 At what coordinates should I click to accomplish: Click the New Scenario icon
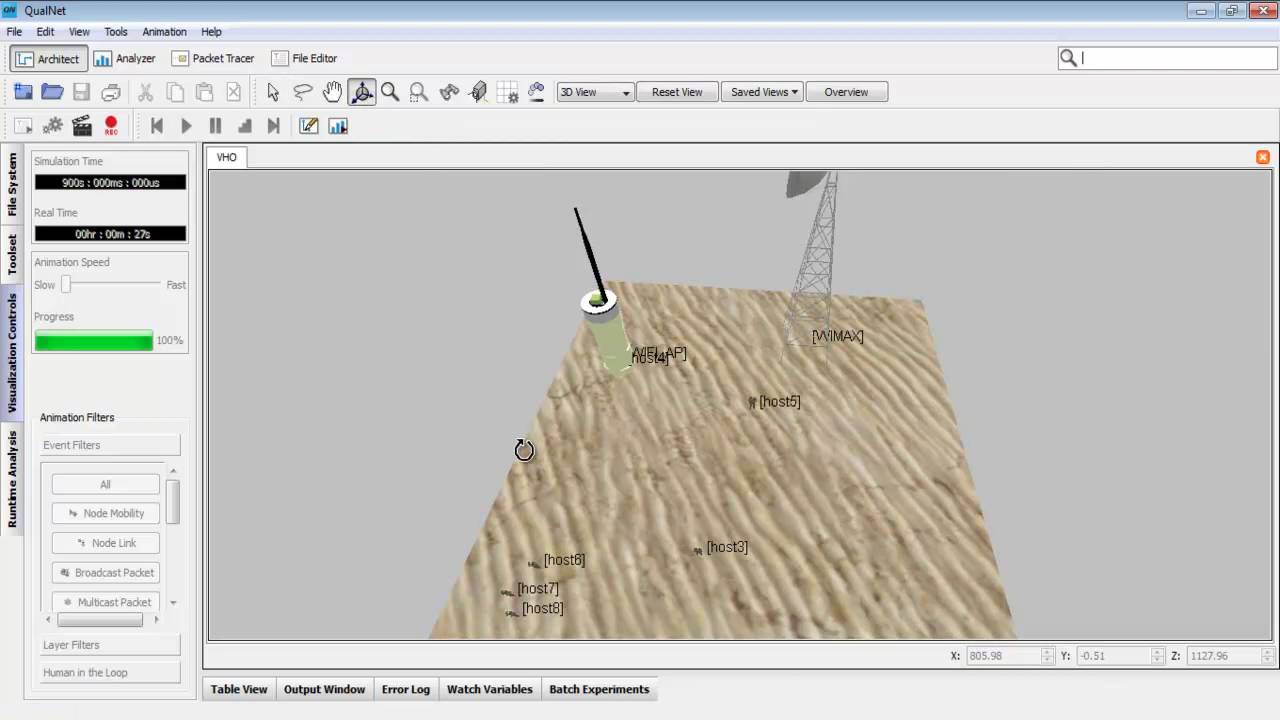pos(23,92)
